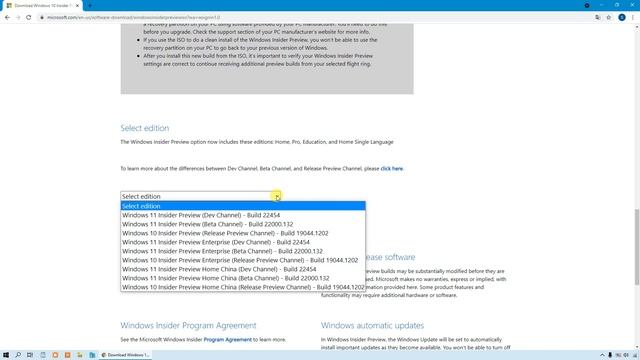Screen dimensions: 640x360
Task: Click the Windows automatic updates heading
Action: click(372, 325)
